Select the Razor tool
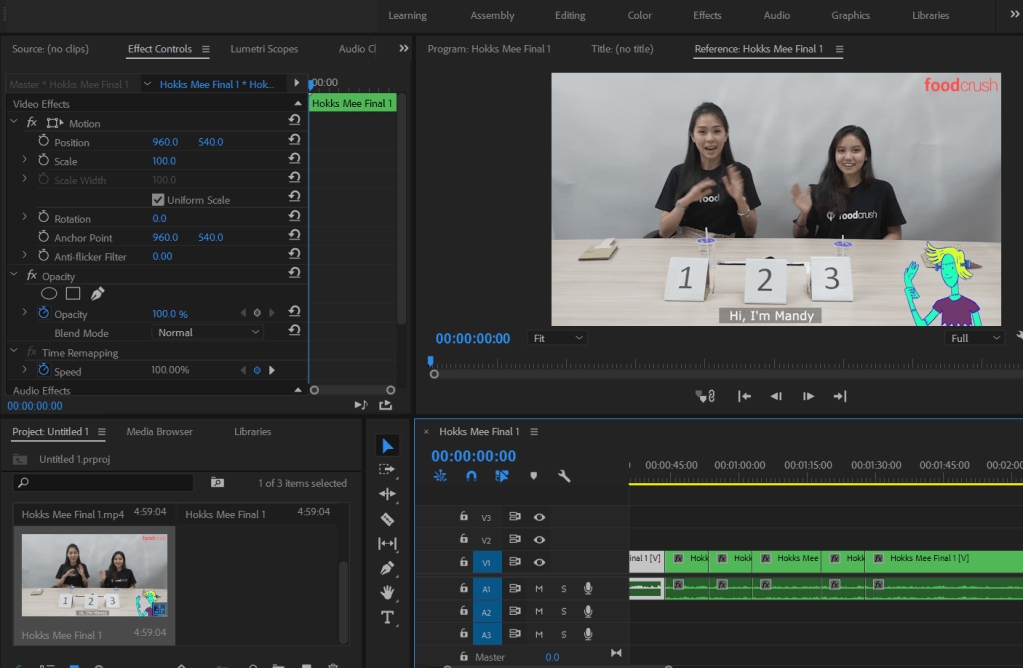Screen dimensions: 1023x668 point(388,519)
